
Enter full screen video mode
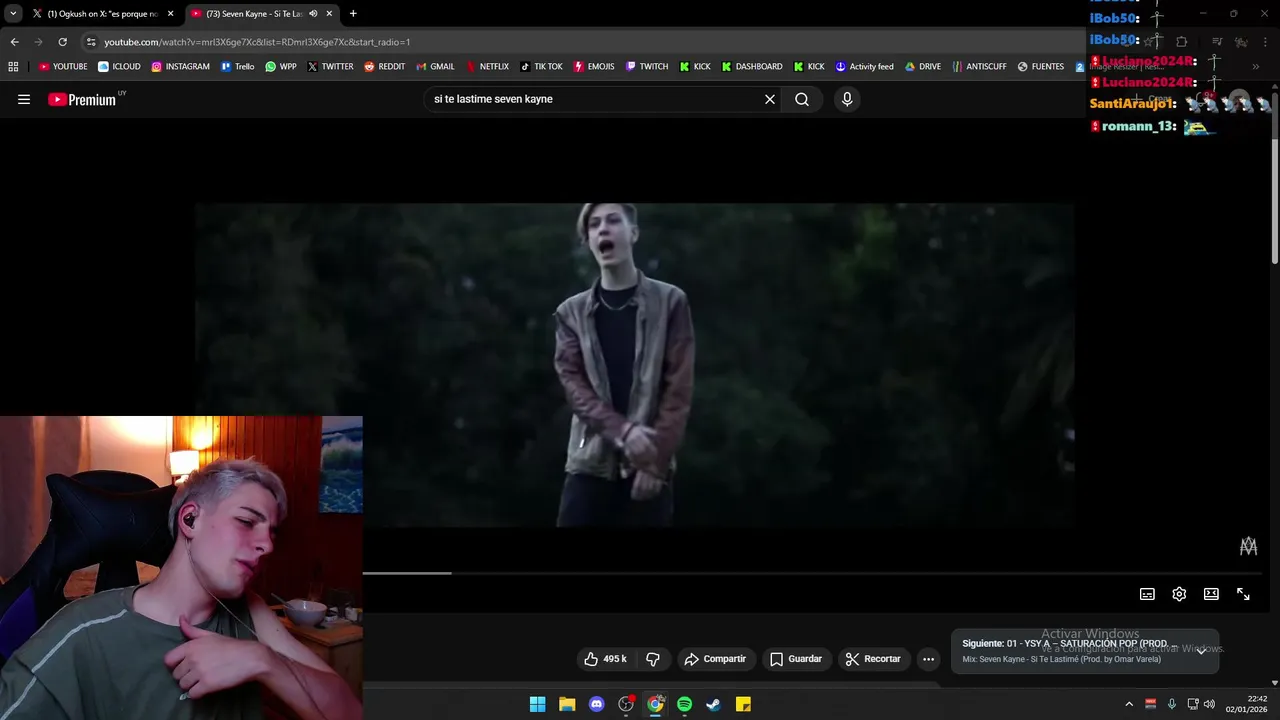[1243, 594]
